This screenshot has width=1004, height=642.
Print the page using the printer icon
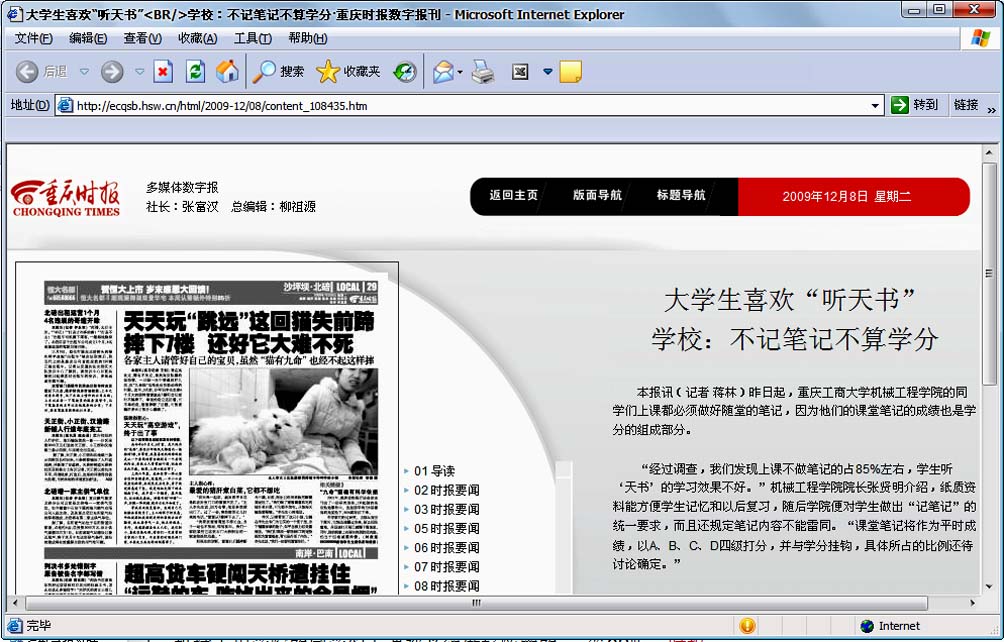(x=483, y=72)
